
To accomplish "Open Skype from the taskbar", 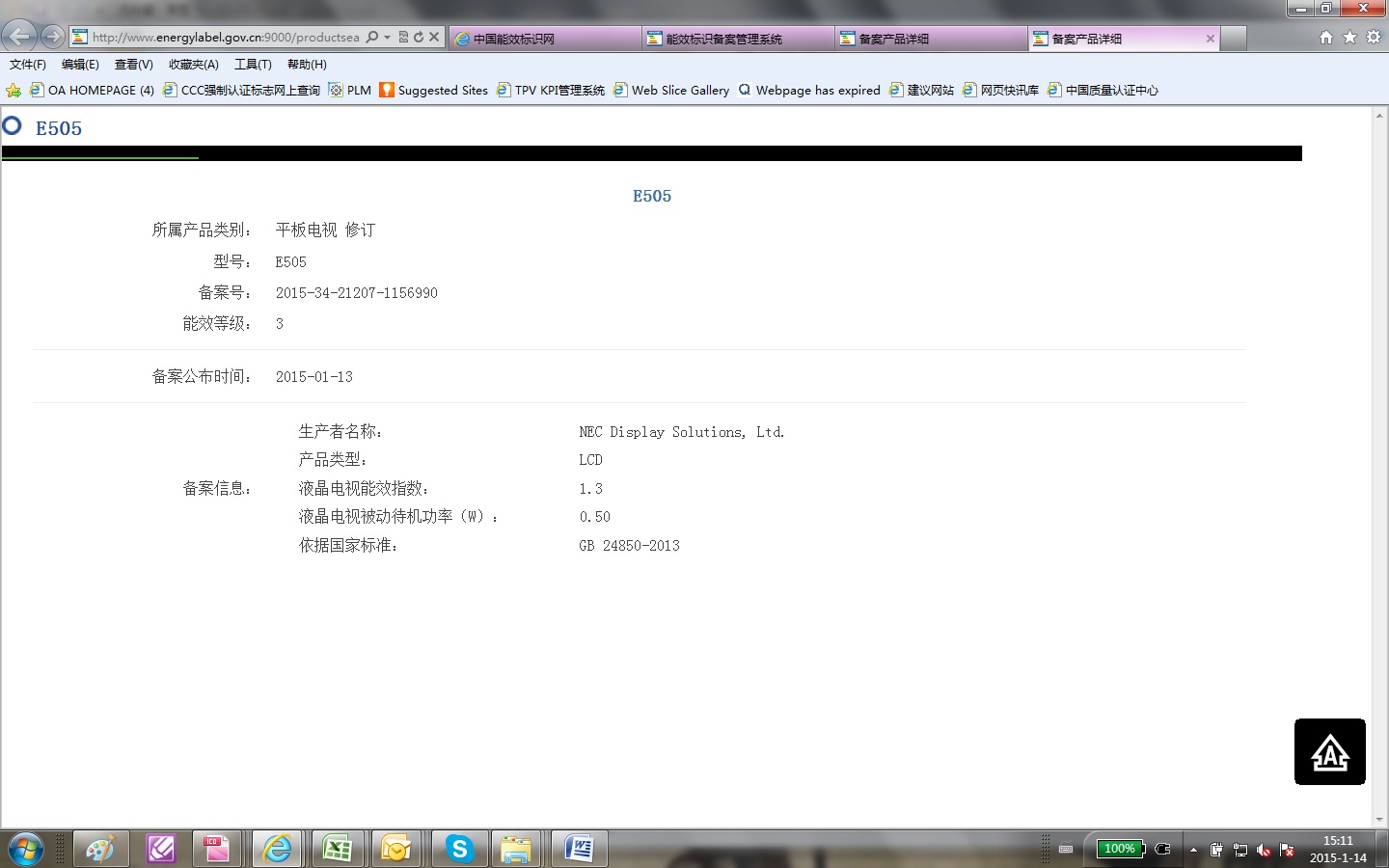I will [x=459, y=849].
